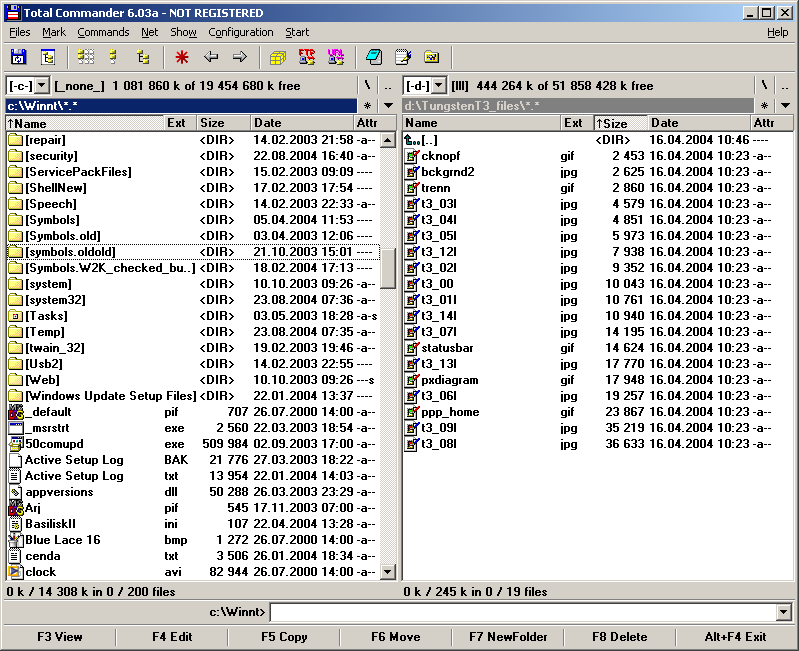The width and height of the screenshot is (799, 651).
Task: Click the left panel scrollbar up arrow
Action: point(388,140)
